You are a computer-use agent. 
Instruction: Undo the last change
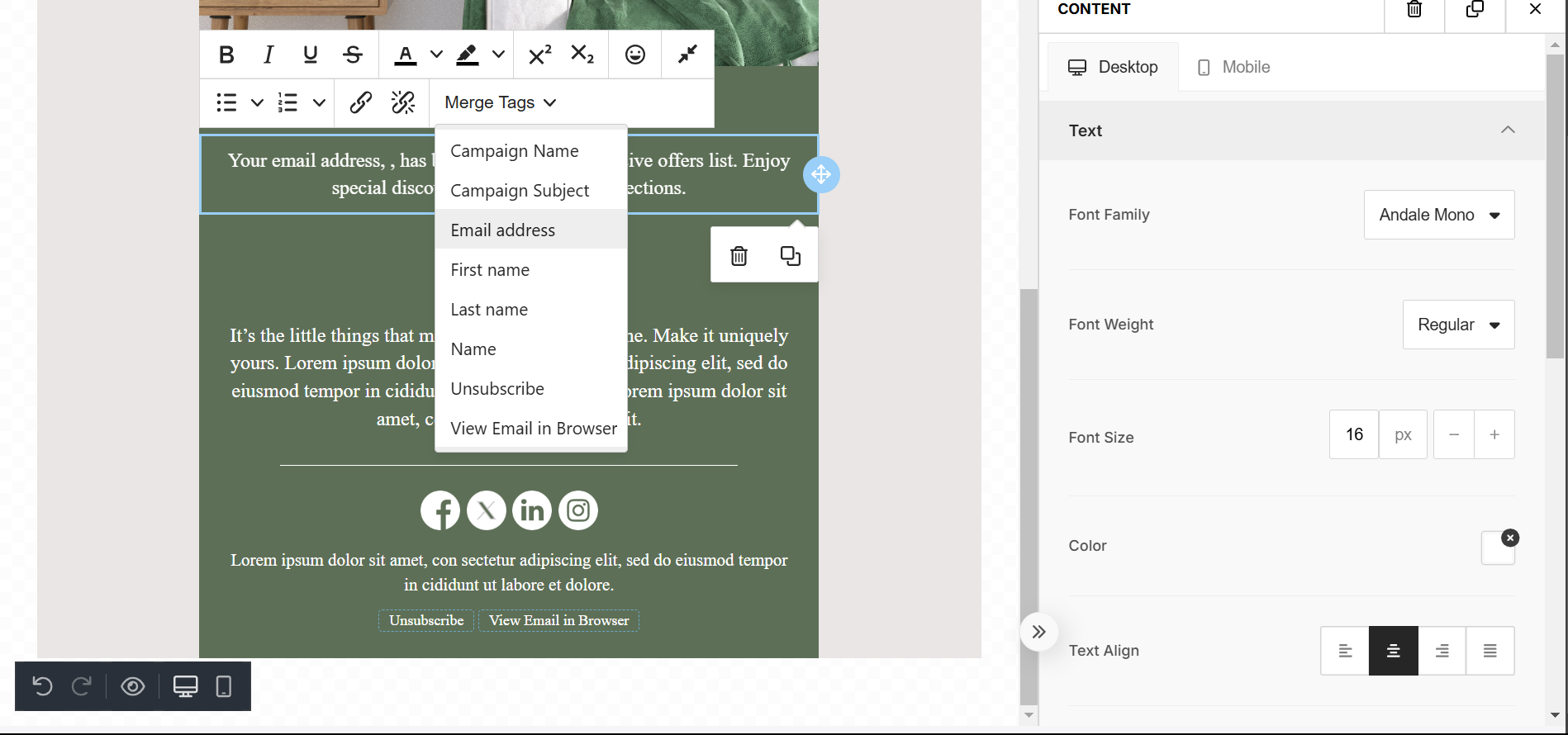coord(42,686)
